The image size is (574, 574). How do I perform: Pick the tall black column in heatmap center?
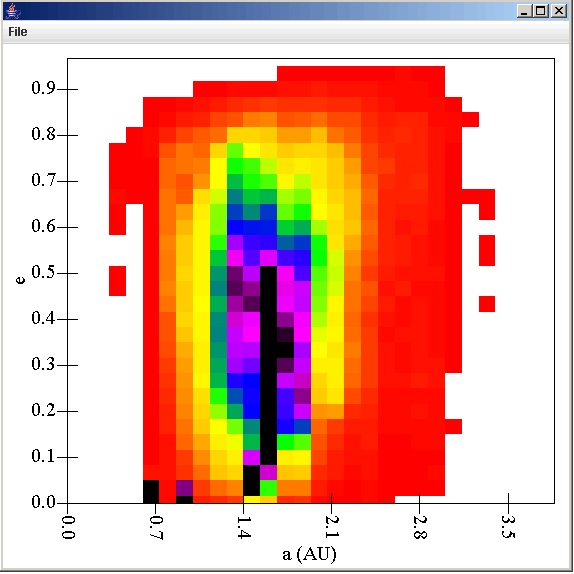coord(268,365)
